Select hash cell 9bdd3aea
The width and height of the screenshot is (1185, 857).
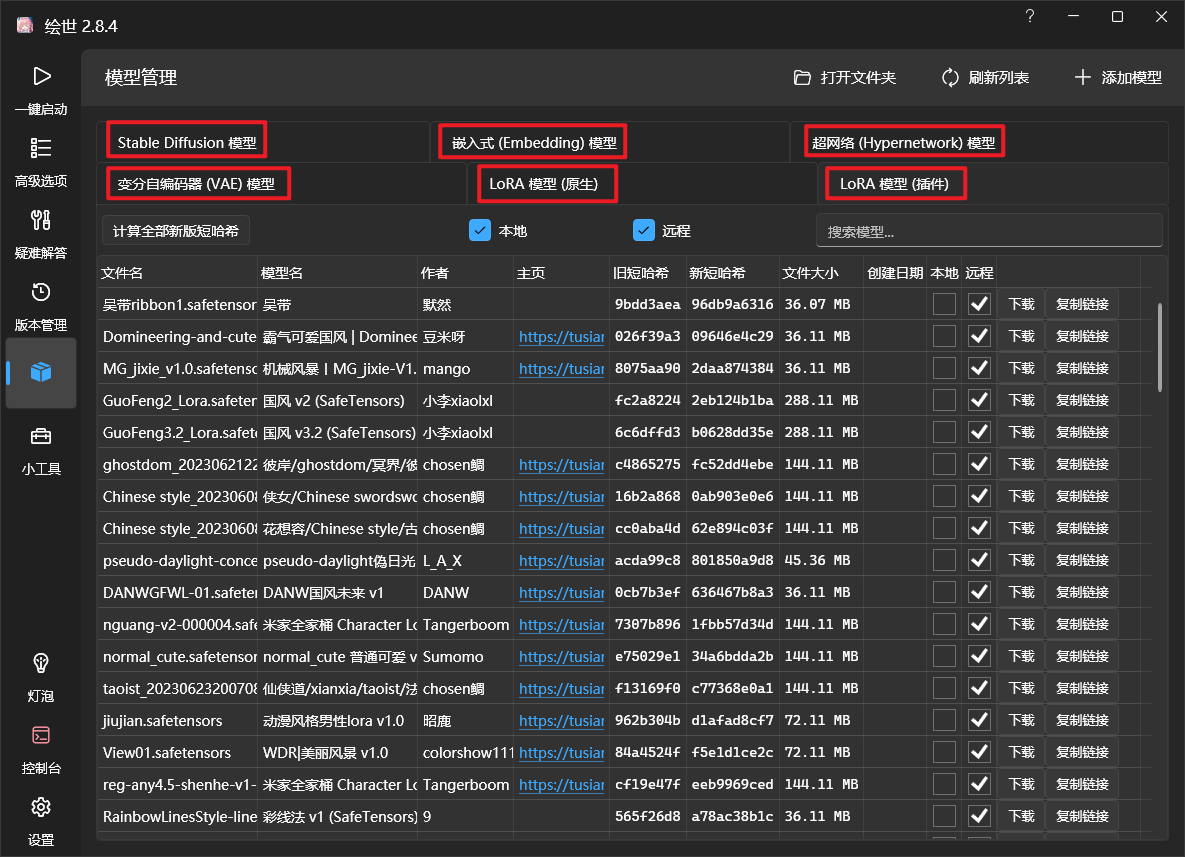click(x=647, y=305)
